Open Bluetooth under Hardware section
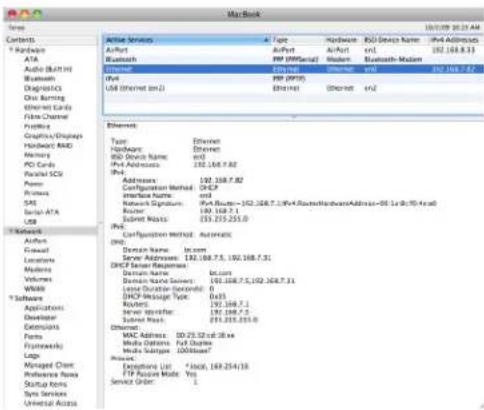The width and height of the screenshot is (484, 410). [40, 79]
